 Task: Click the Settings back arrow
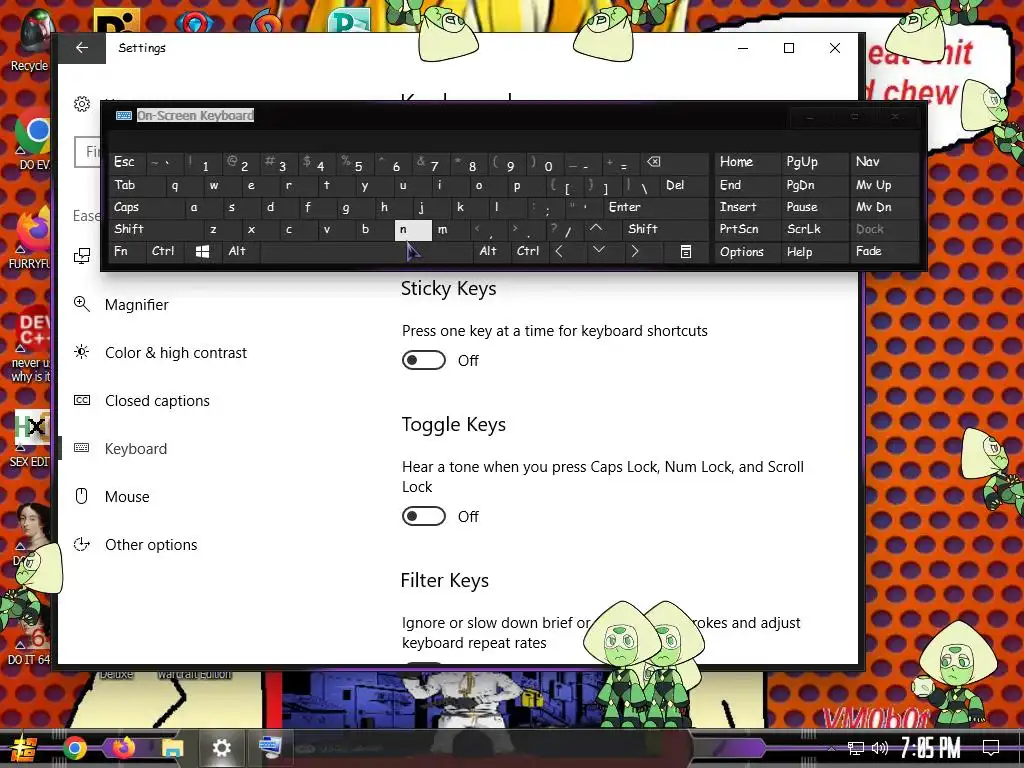coord(82,48)
